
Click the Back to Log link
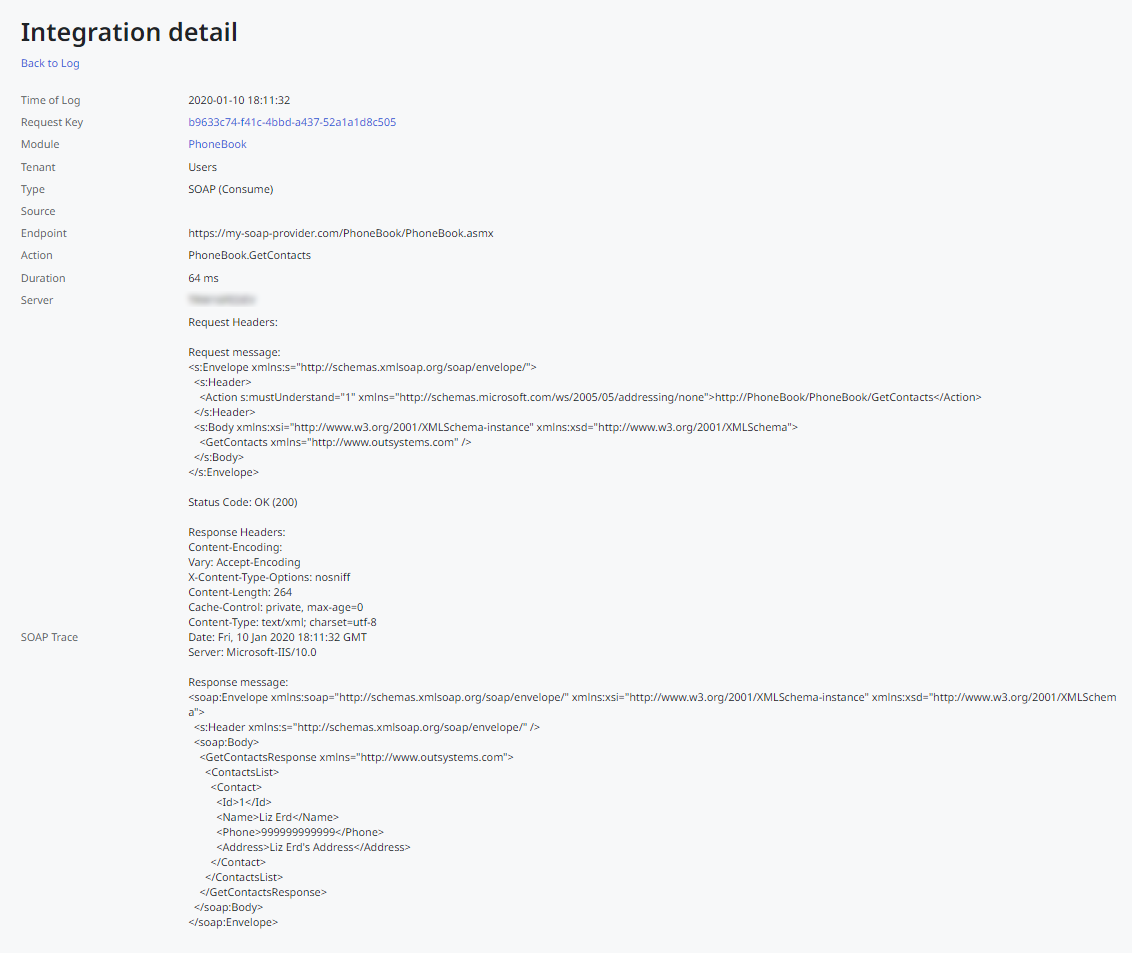[x=50, y=63]
